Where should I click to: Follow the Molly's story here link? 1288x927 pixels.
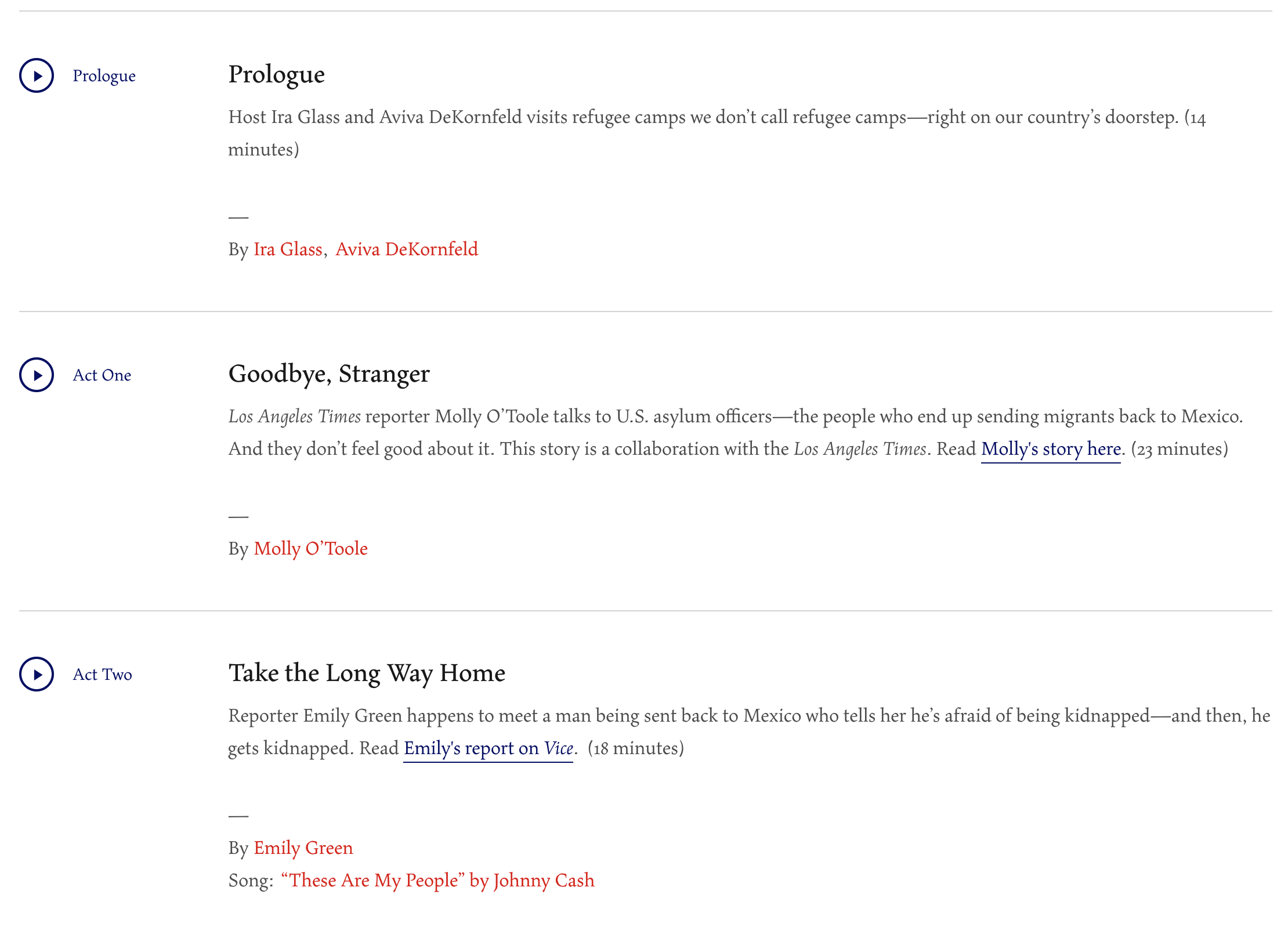point(1051,449)
